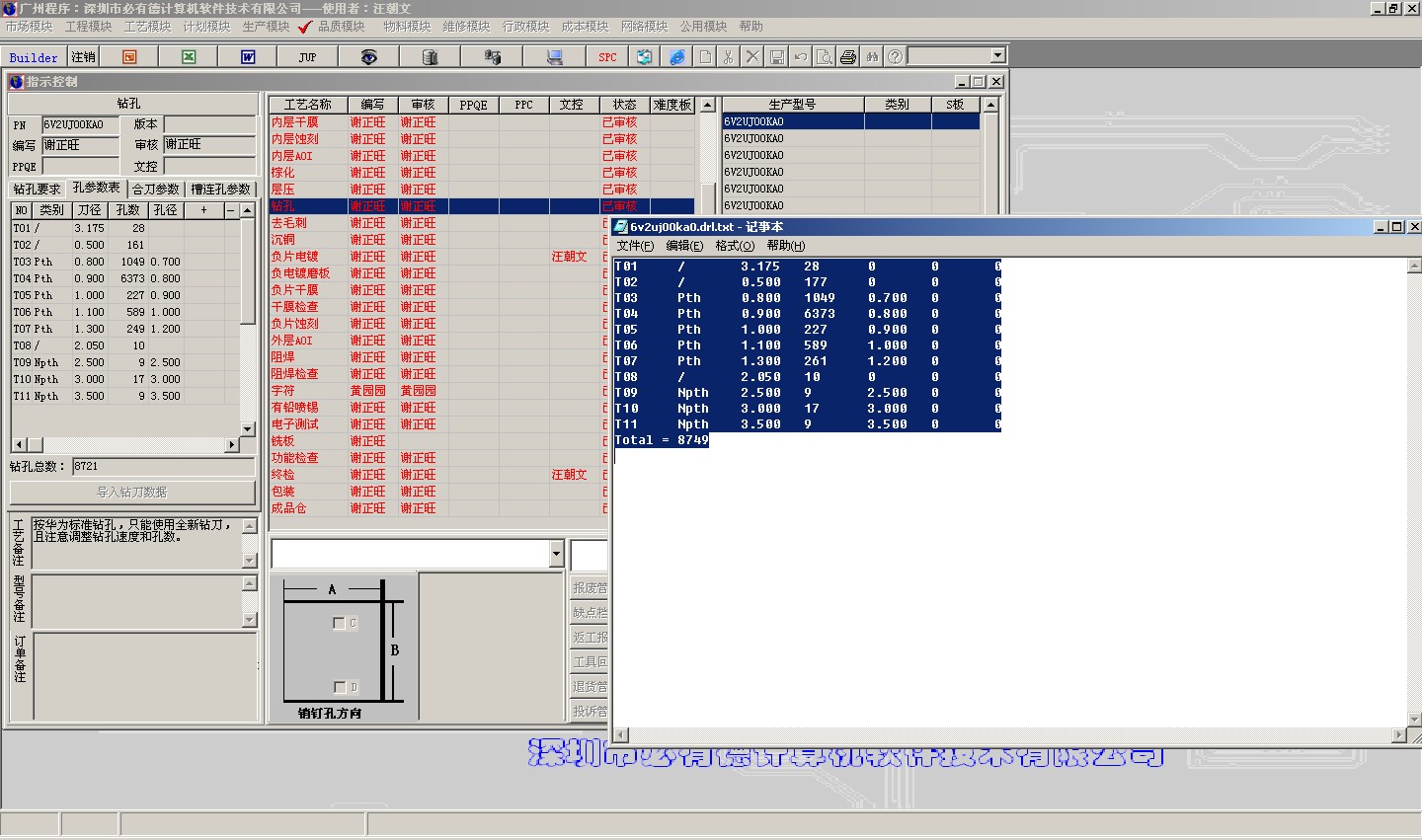
Task: Open the database toolbar icon
Action: pos(430,57)
